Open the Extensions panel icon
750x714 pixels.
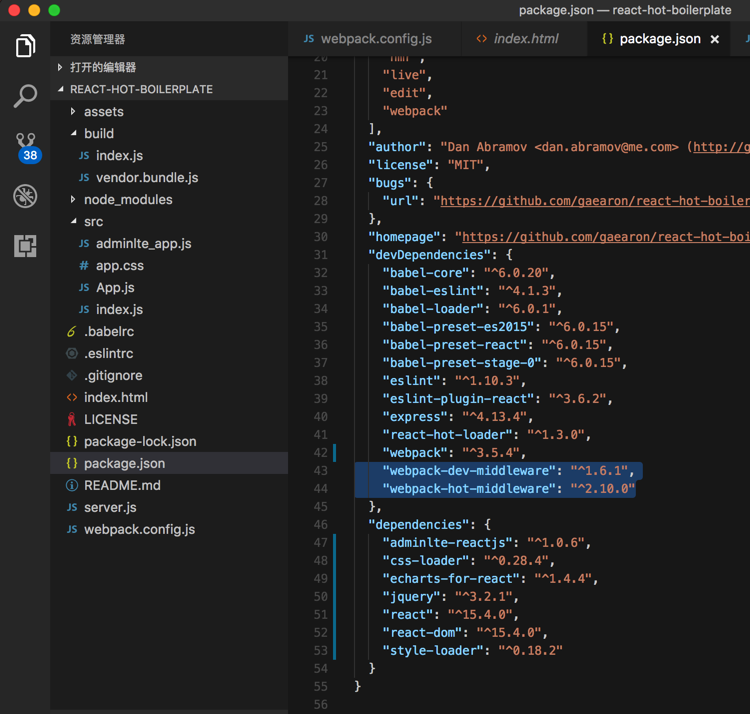coord(25,246)
